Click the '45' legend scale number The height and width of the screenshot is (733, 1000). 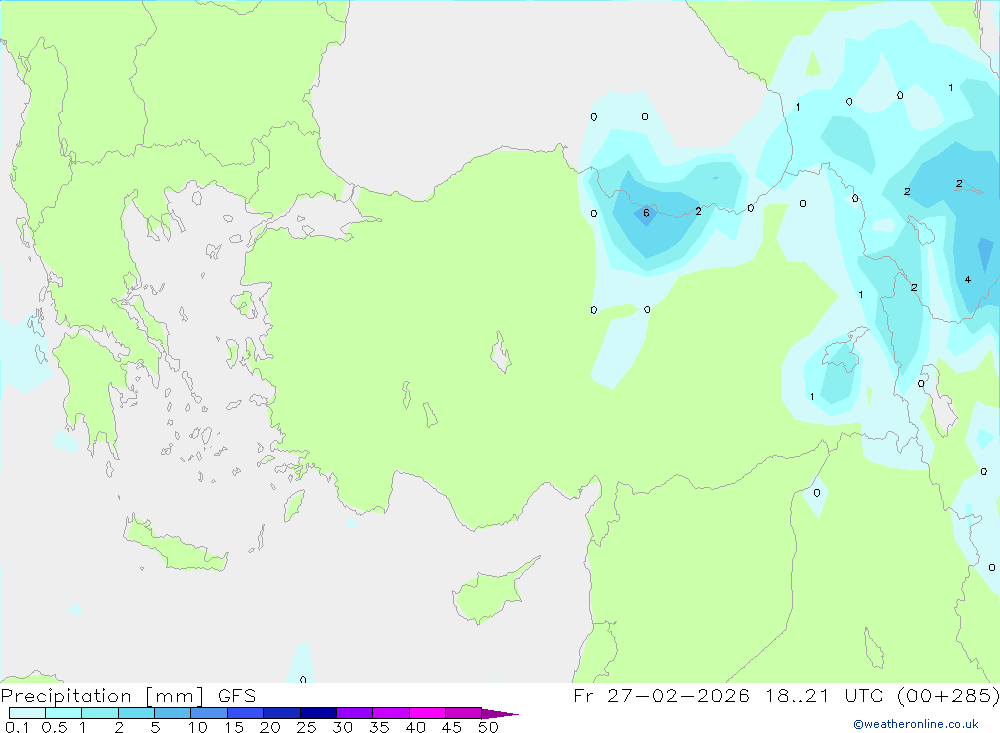point(452,727)
